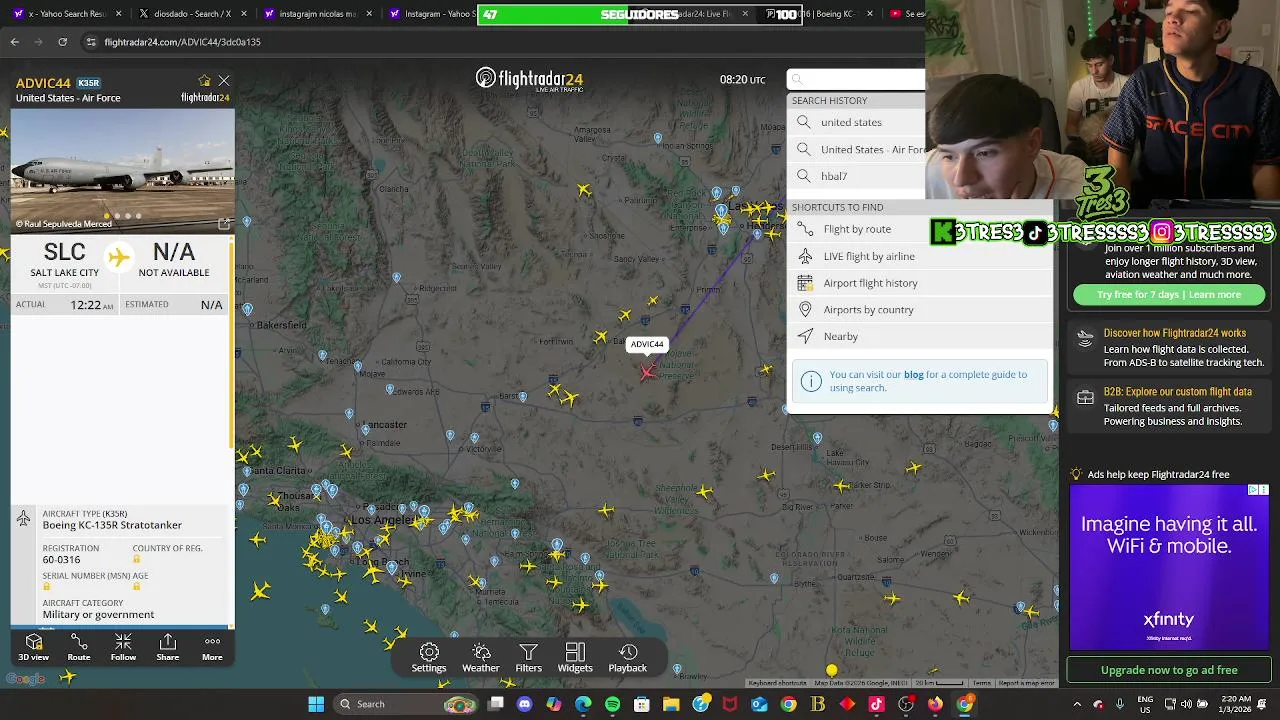
Task: Click the Windows taskbar Search box
Action: click(406, 704)
